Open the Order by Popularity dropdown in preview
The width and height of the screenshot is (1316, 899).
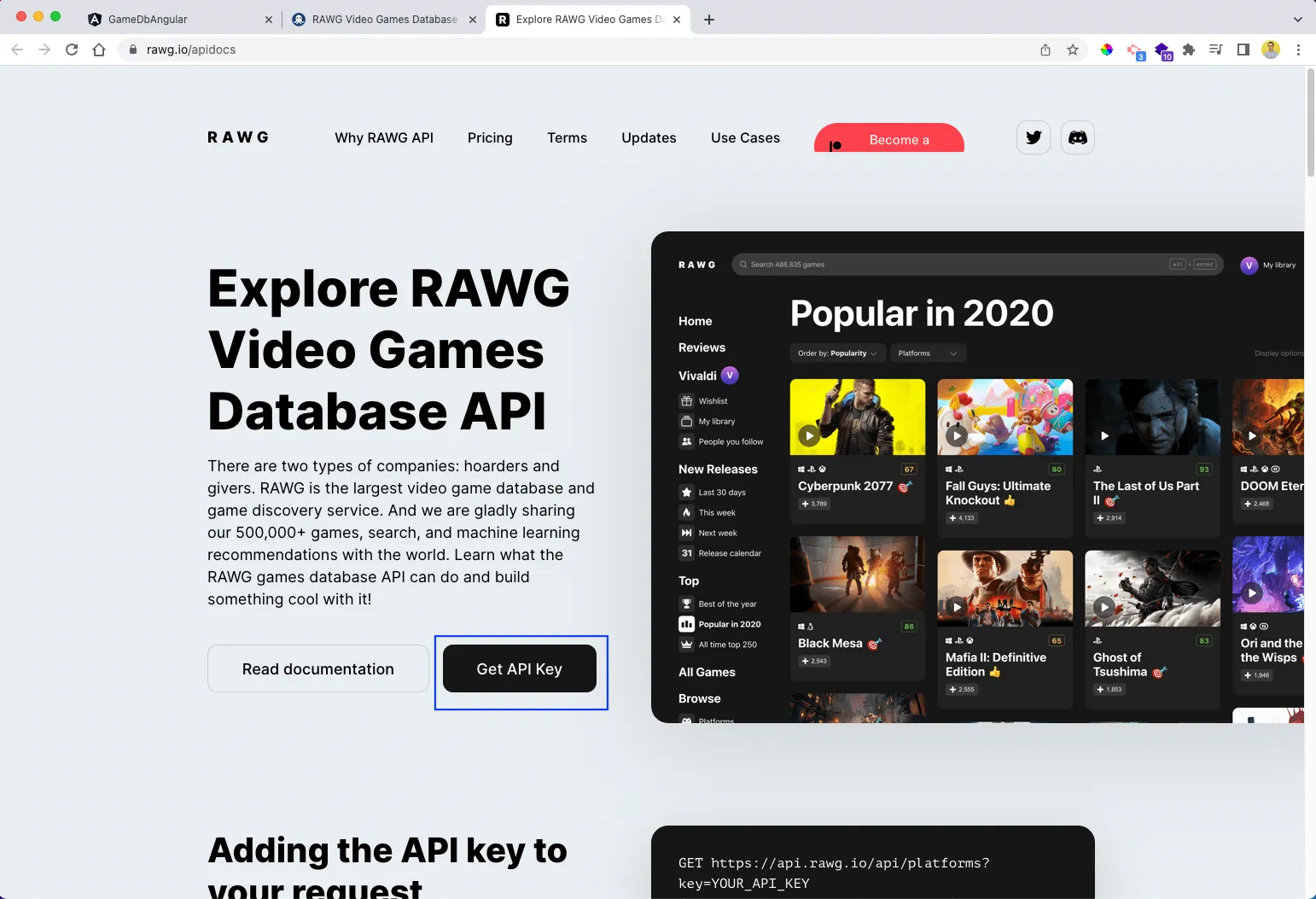837,353
